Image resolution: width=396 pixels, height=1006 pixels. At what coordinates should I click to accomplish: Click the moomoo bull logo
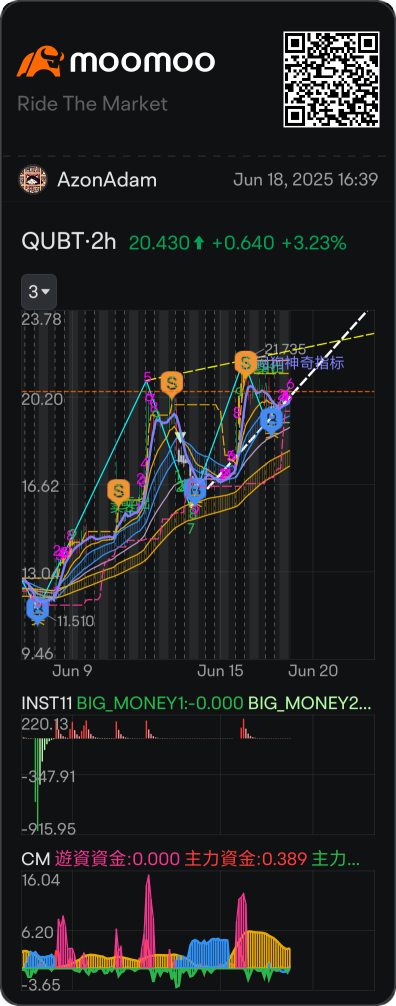(40, 61)
